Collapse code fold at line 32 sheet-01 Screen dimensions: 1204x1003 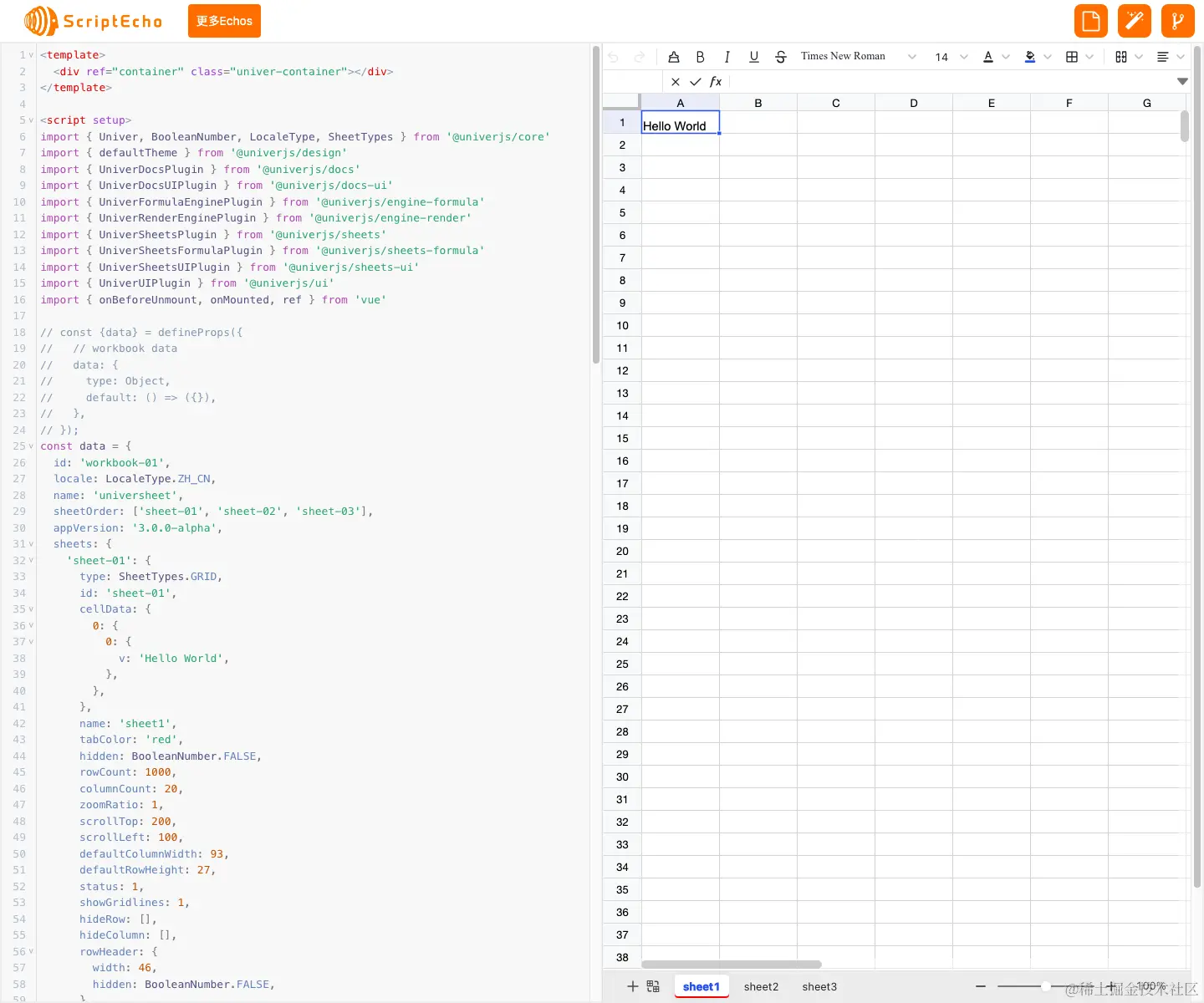[x=32, y=561]
